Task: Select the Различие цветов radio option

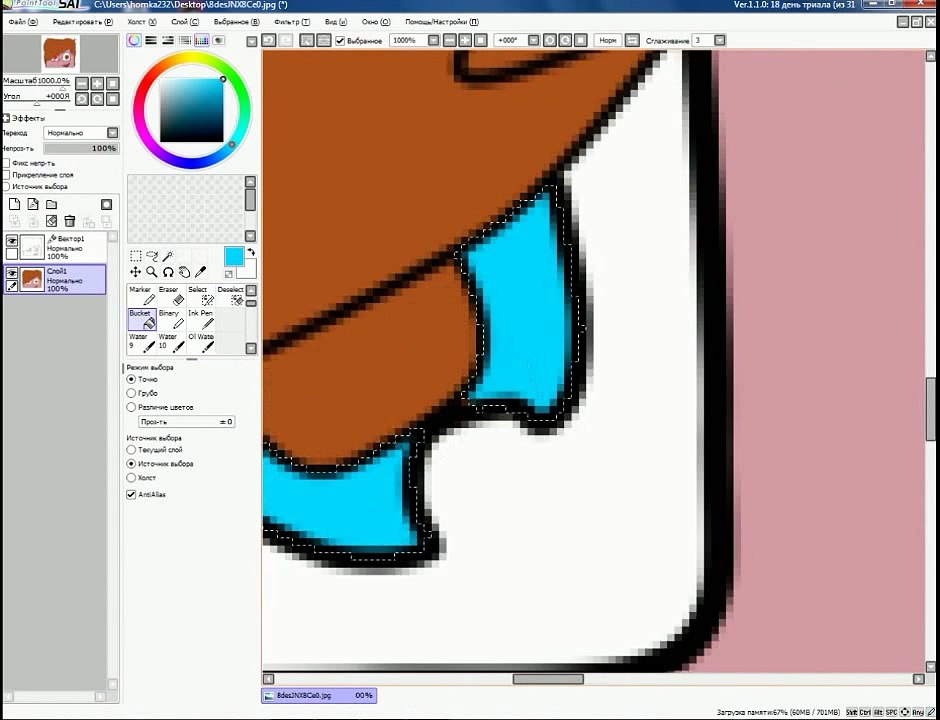Action: pyautogui.click(x=131, y=407)
